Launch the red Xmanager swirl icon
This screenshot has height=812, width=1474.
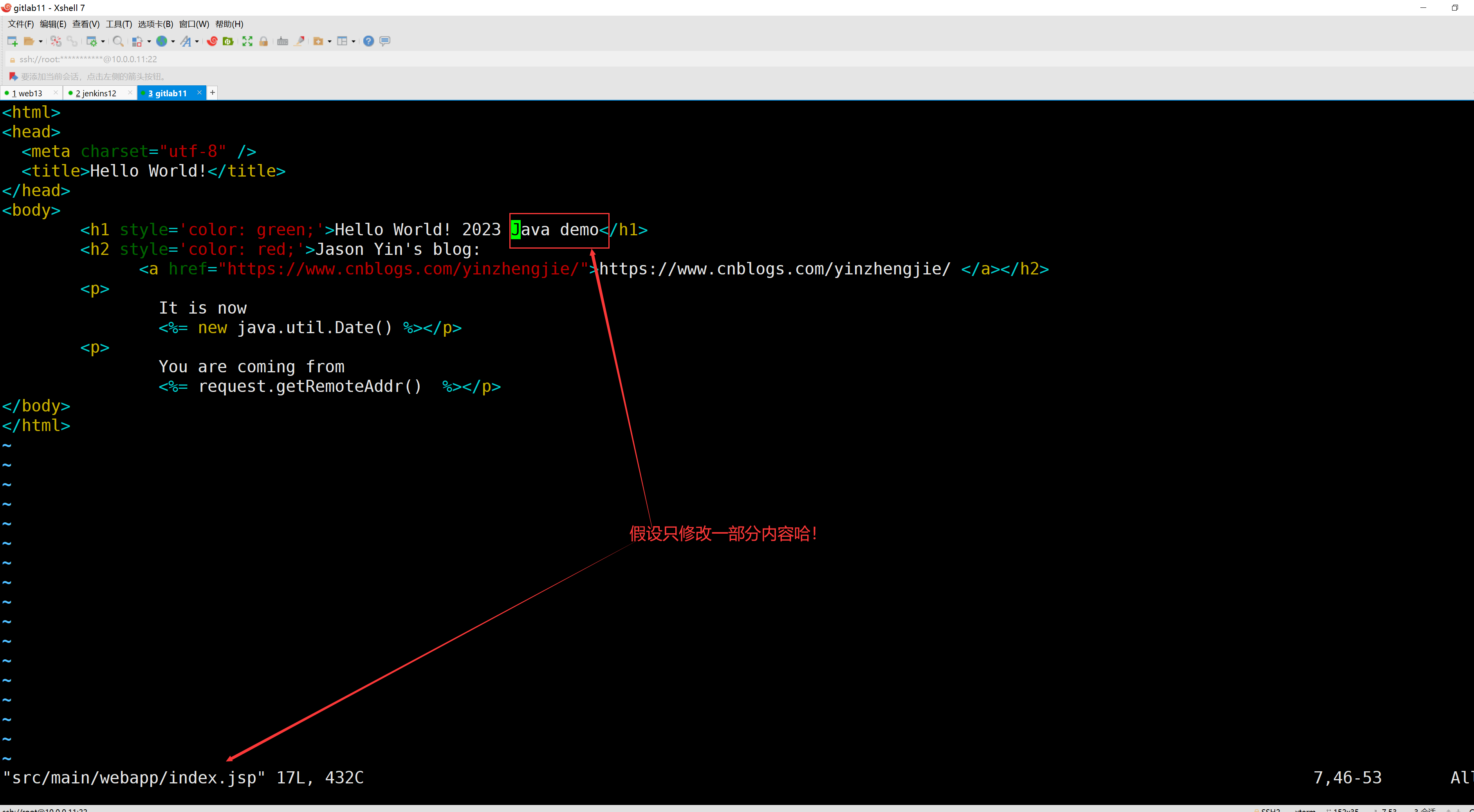pyautogui.click(x=212, y=41)
